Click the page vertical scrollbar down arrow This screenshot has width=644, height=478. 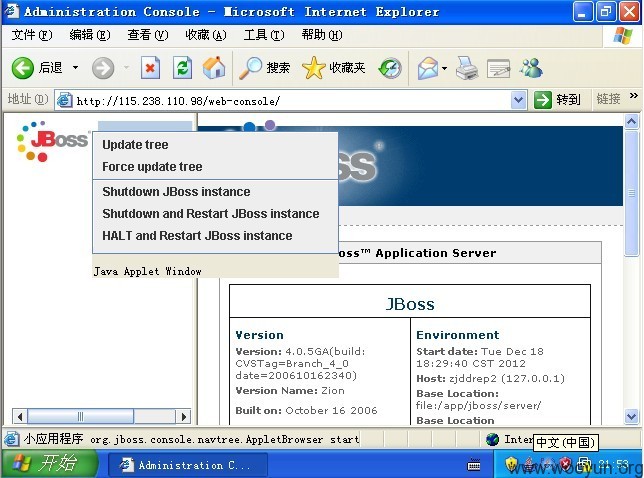pos(631,416)
